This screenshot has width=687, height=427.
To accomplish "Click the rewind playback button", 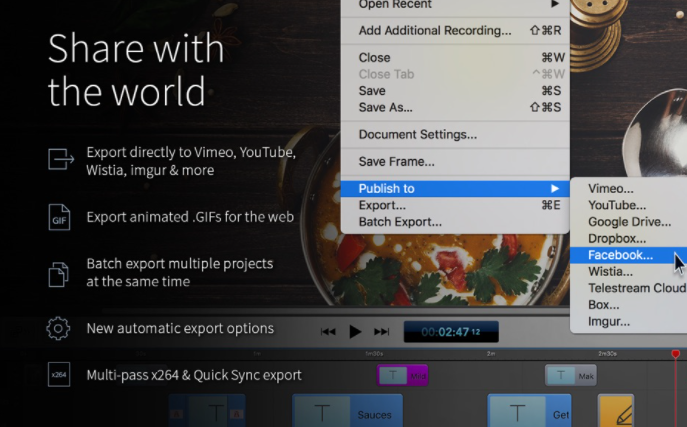I will (328, 332).
